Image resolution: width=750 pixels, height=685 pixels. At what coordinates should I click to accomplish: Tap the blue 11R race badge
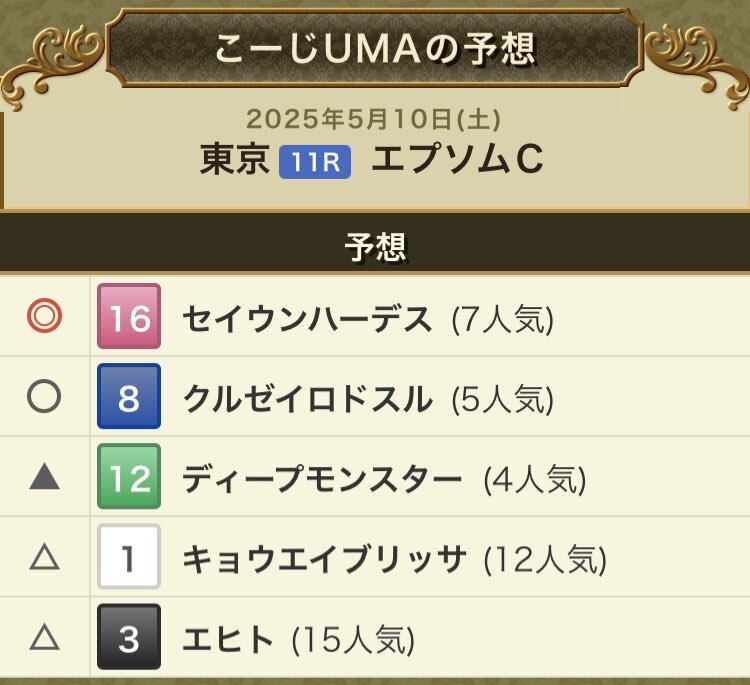(x=315, y=162)
